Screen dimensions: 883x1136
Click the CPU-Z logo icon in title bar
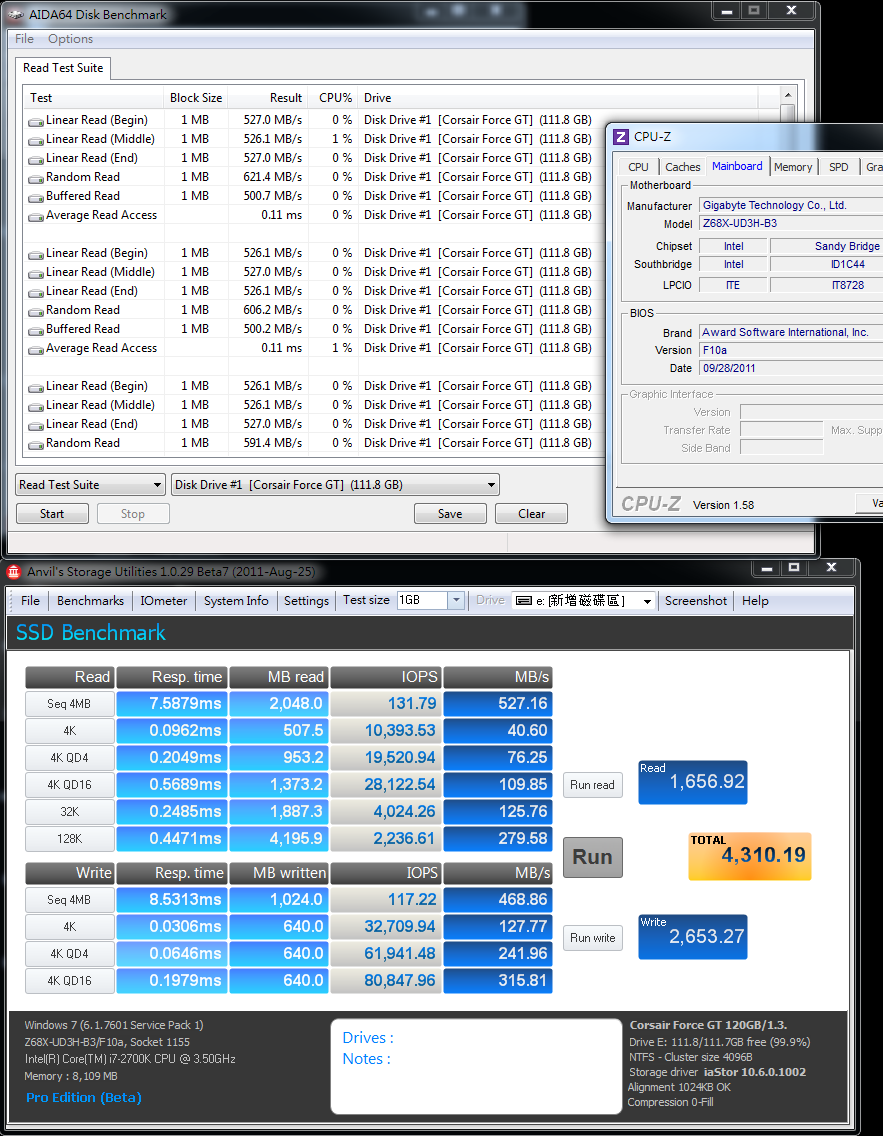pyautogui.click(x=621, y=136)
